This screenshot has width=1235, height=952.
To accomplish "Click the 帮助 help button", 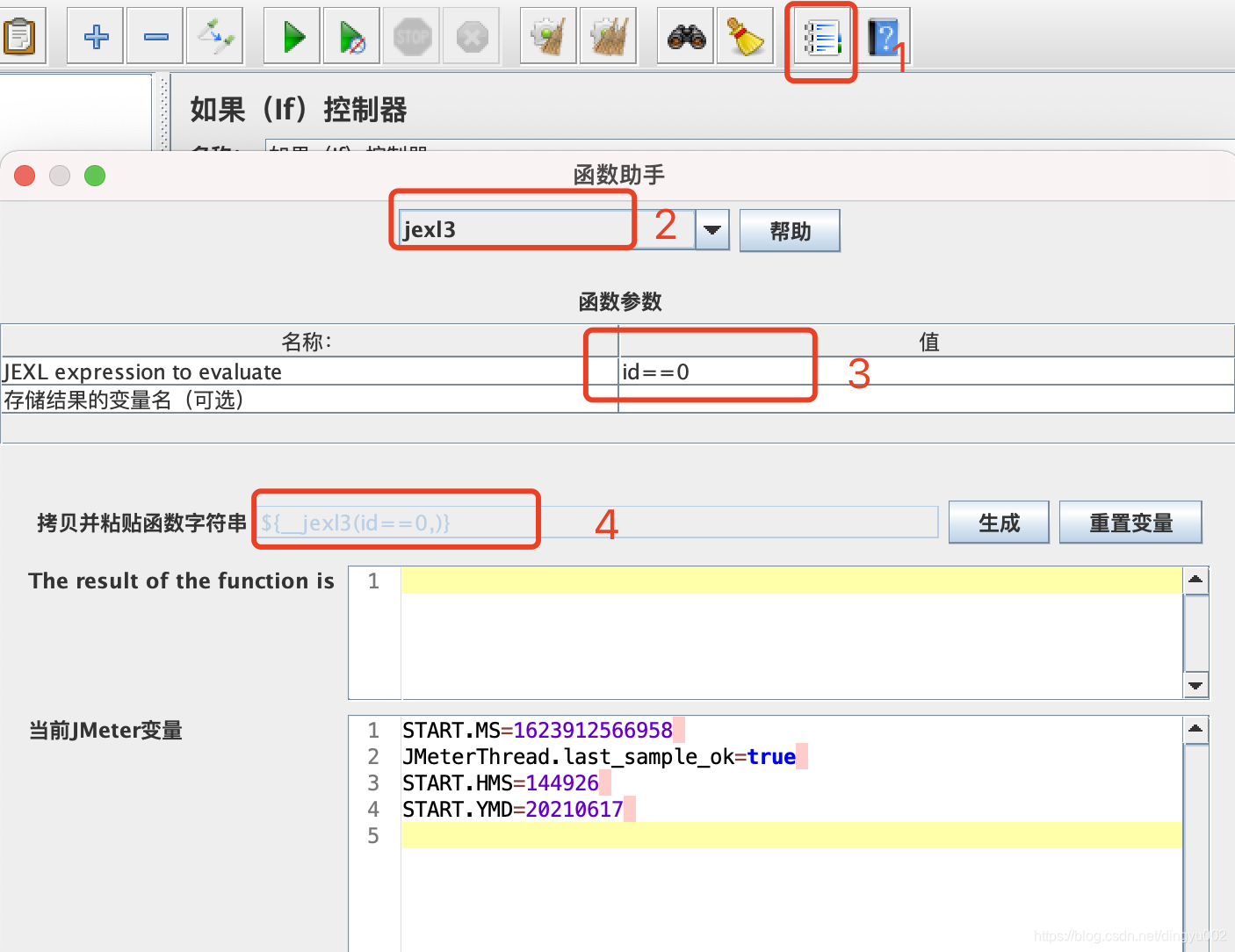I will (x=790, y=230).
